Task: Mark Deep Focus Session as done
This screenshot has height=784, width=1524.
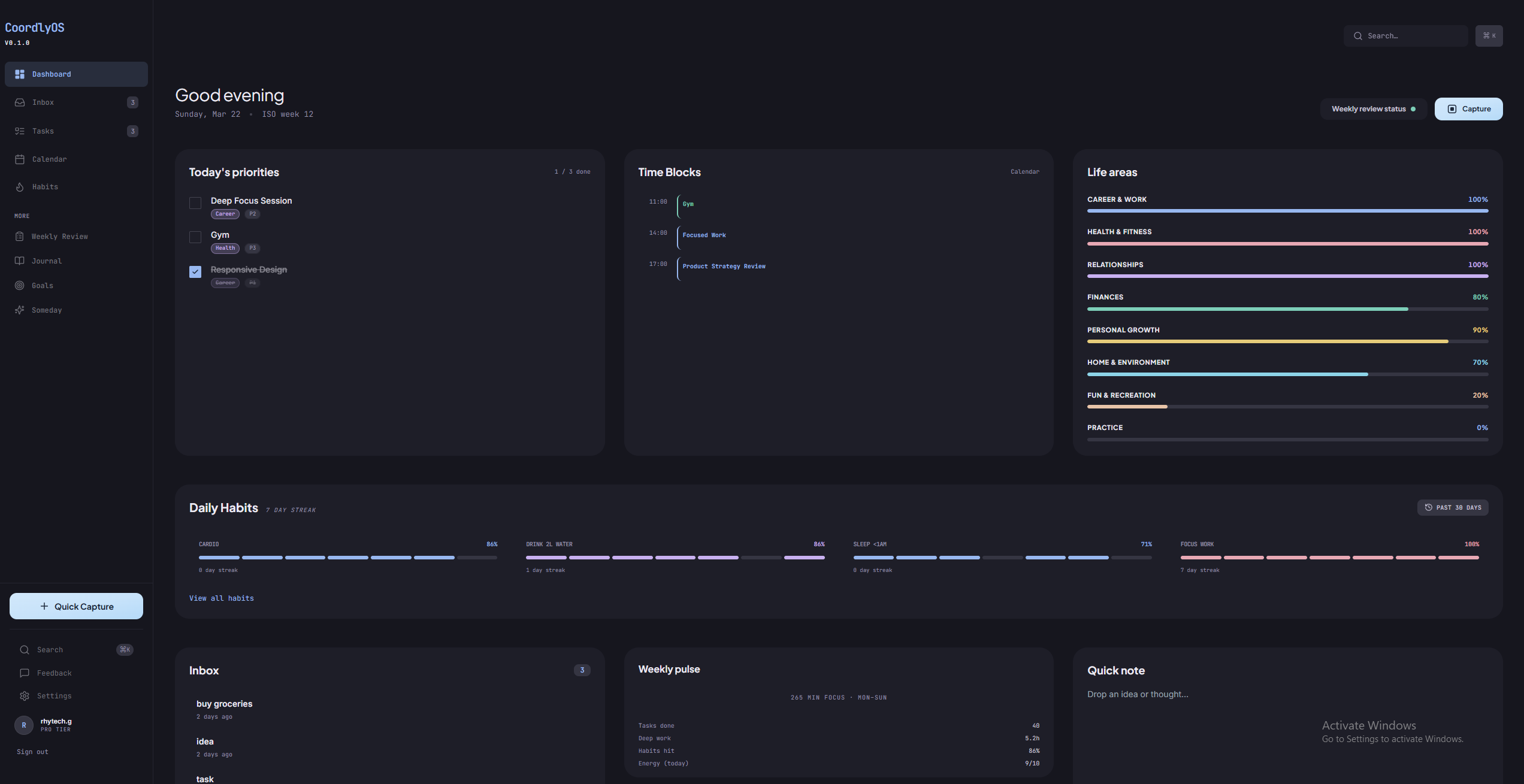Action: [195, 203]
